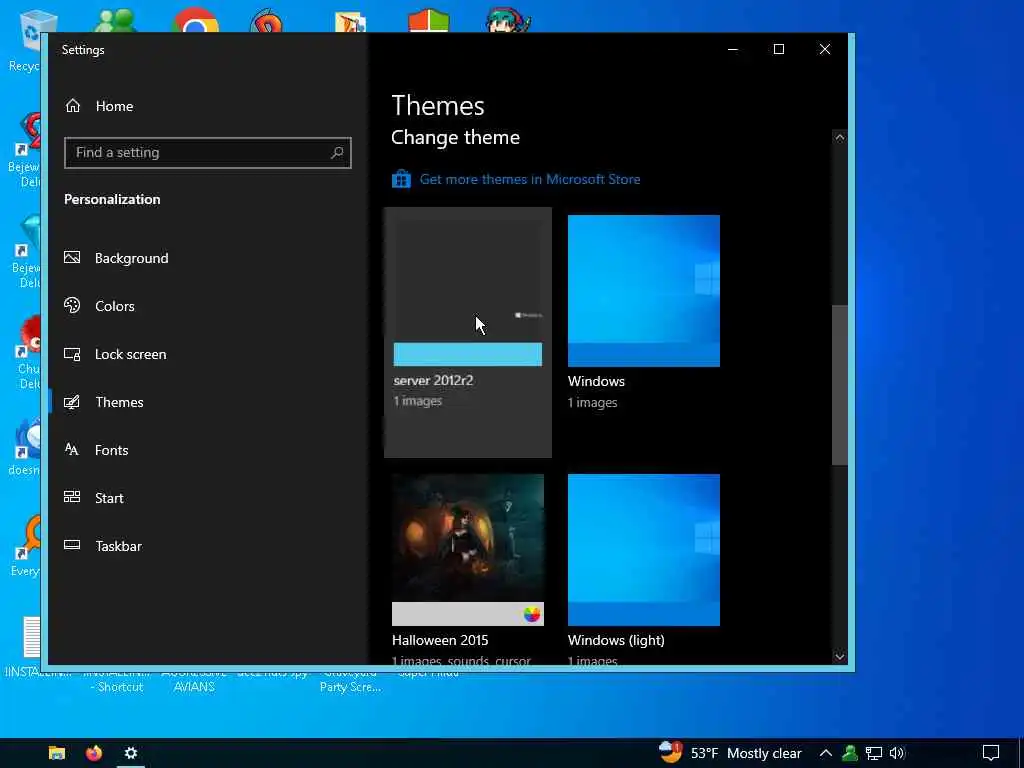Click the Colors palette icon
This screenshot has width=1024, height=768.
72,305
